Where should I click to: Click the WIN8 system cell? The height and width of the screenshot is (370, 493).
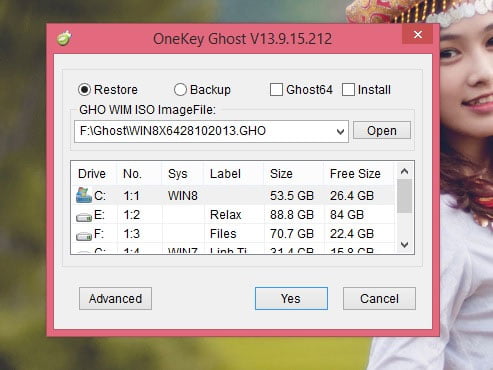tap(183, 196)
